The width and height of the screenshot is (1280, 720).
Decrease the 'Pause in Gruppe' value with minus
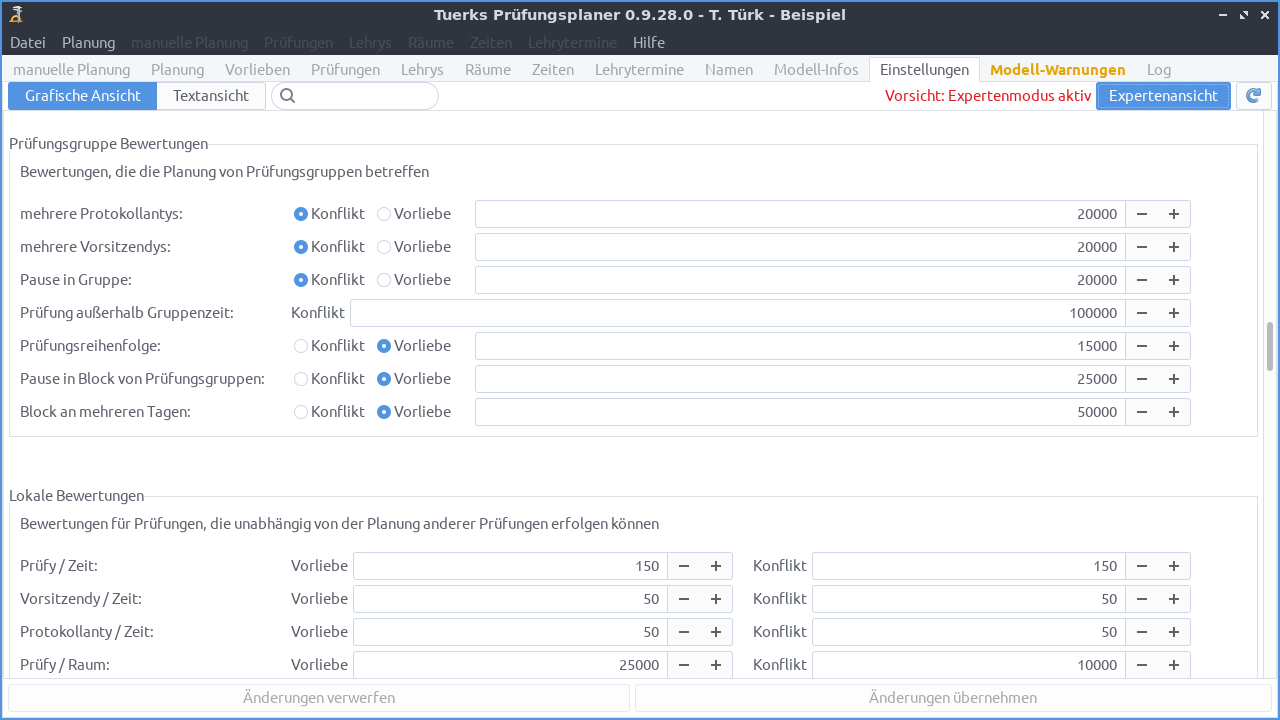pyautogui.click(x=1142, y=280)
